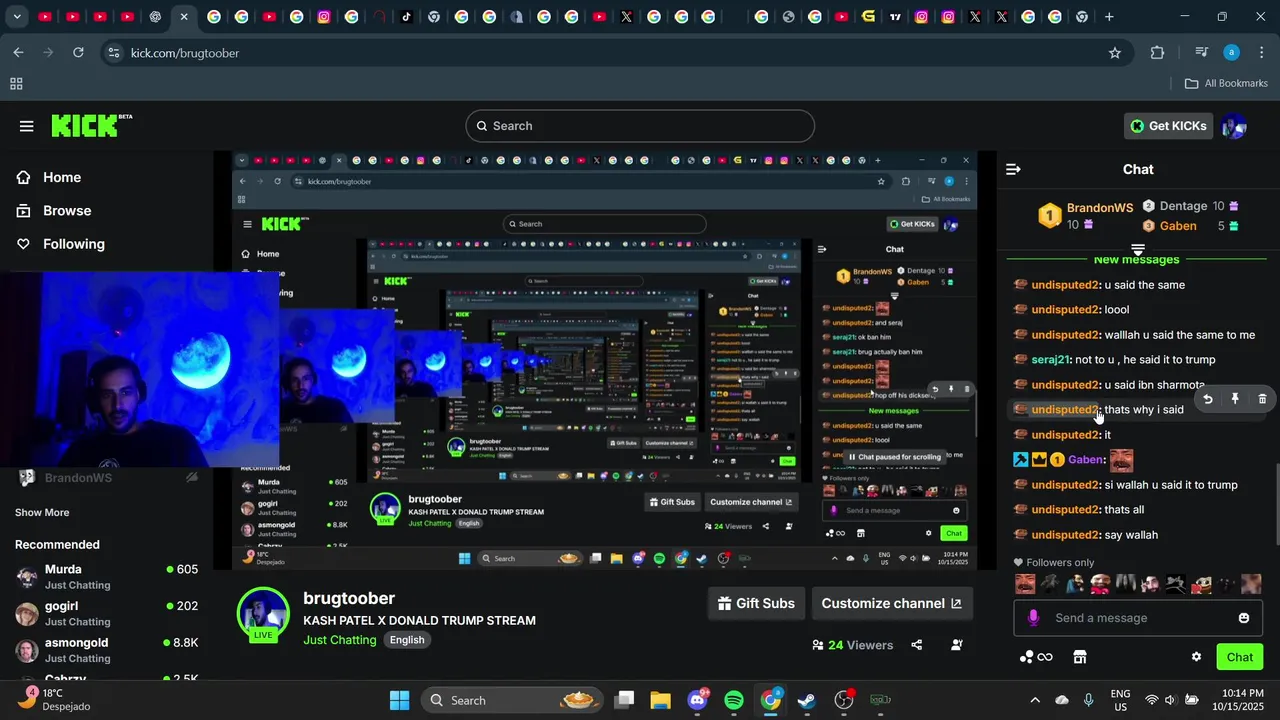The height and width of the screenshot is (720, 1280).
Task: Open Task View on the taskbar
Action: coord(624,700)
